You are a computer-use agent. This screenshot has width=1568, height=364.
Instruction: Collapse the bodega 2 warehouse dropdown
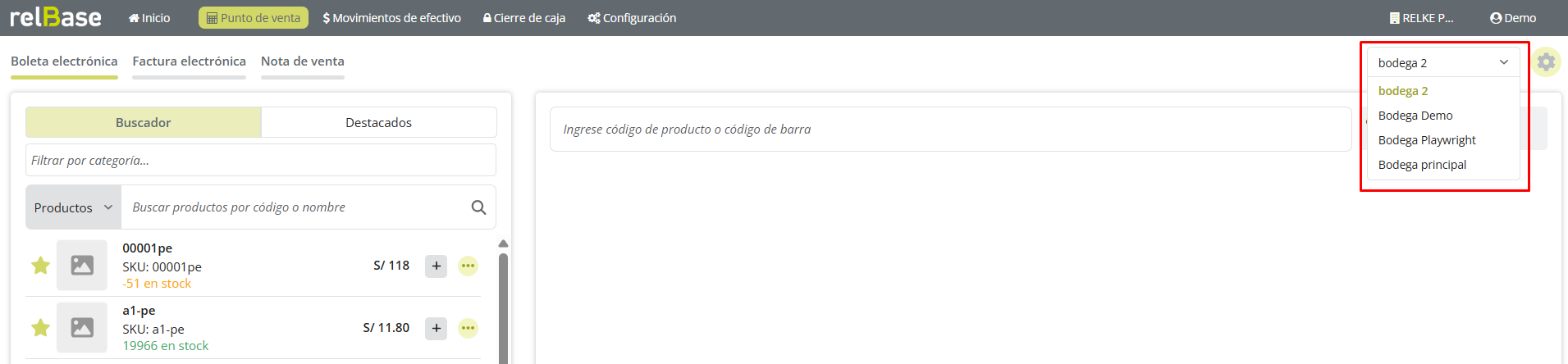(1442, 63)
